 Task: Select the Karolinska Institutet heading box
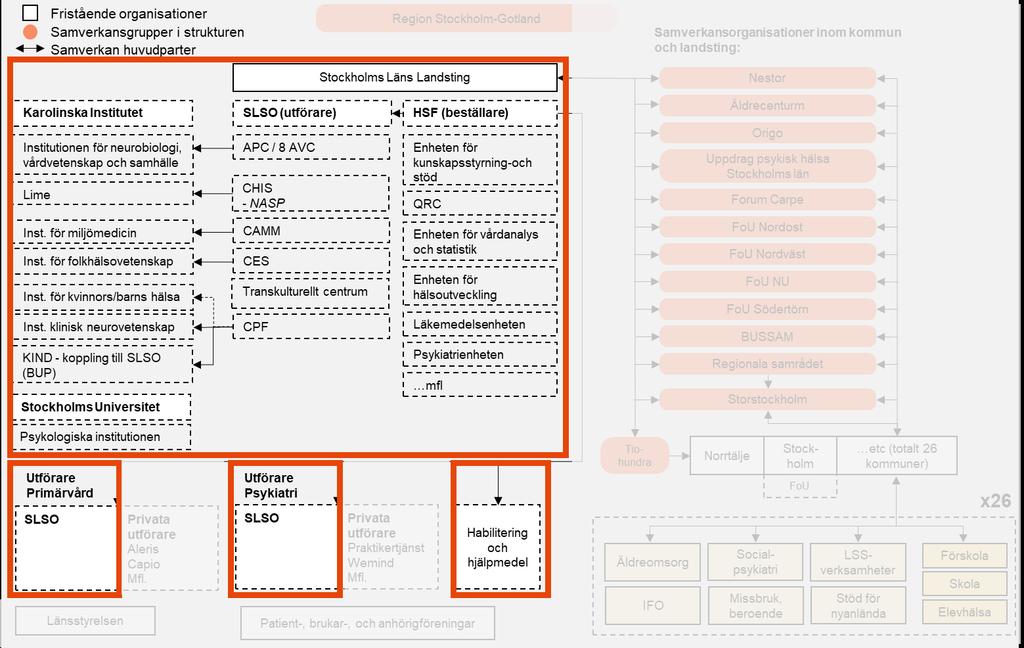click(x=103, y=113)
